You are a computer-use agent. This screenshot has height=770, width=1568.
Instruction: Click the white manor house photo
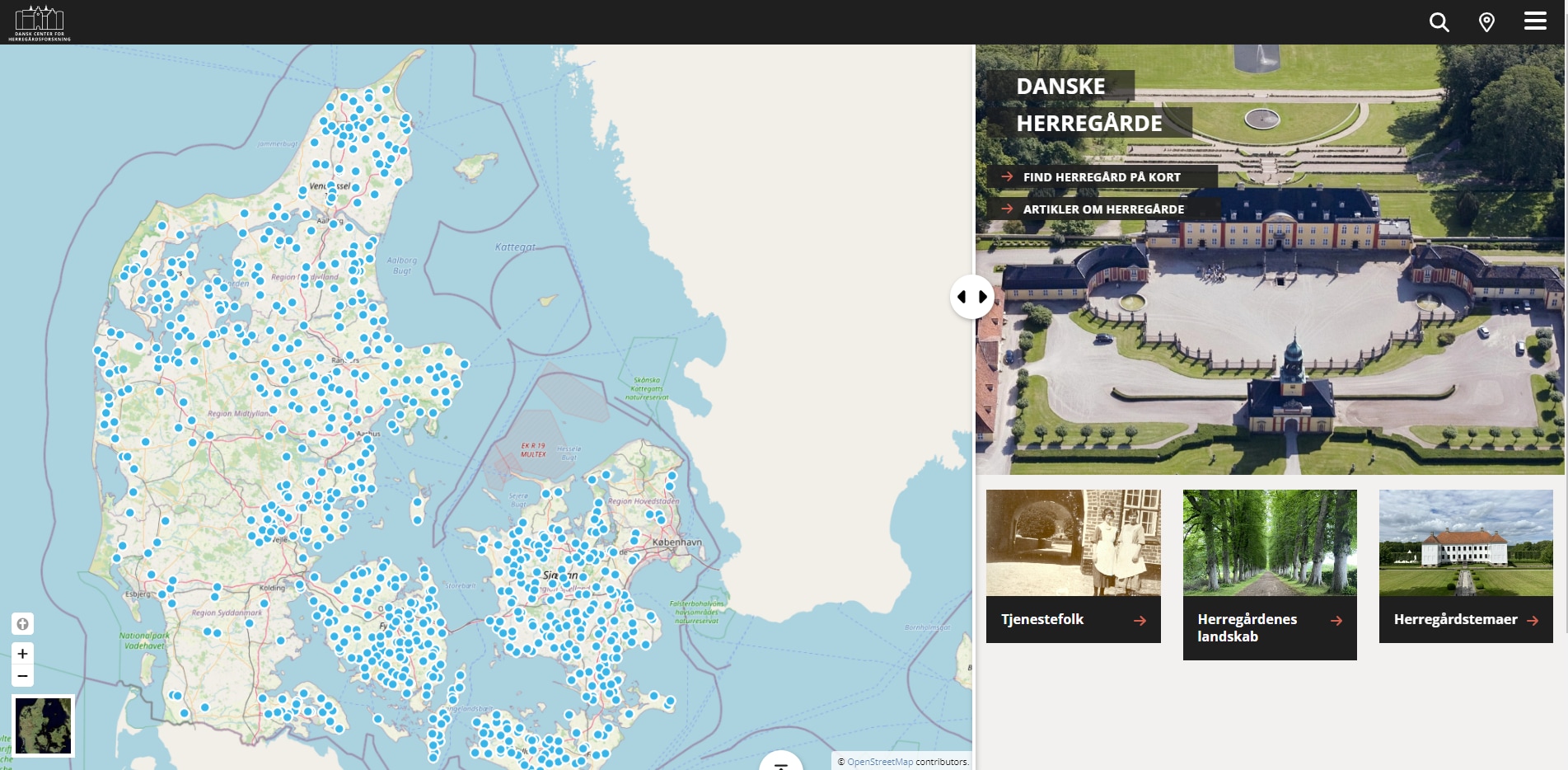[1465, 542]
